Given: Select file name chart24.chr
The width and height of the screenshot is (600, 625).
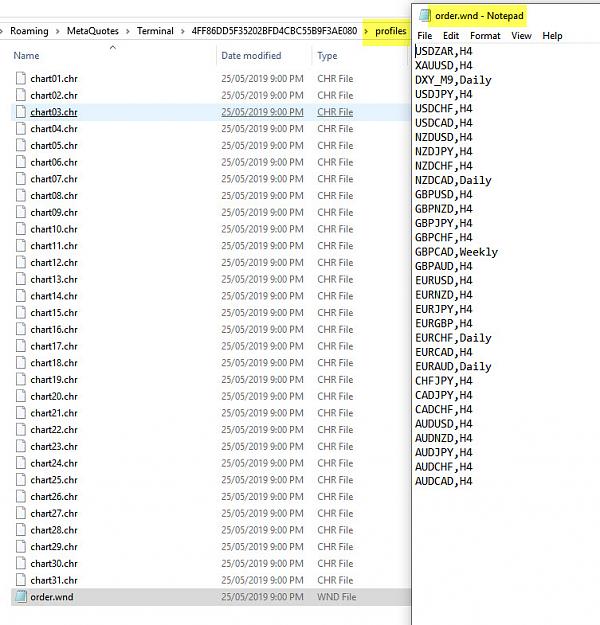Looking at the screenshot, I should point(54,464).
